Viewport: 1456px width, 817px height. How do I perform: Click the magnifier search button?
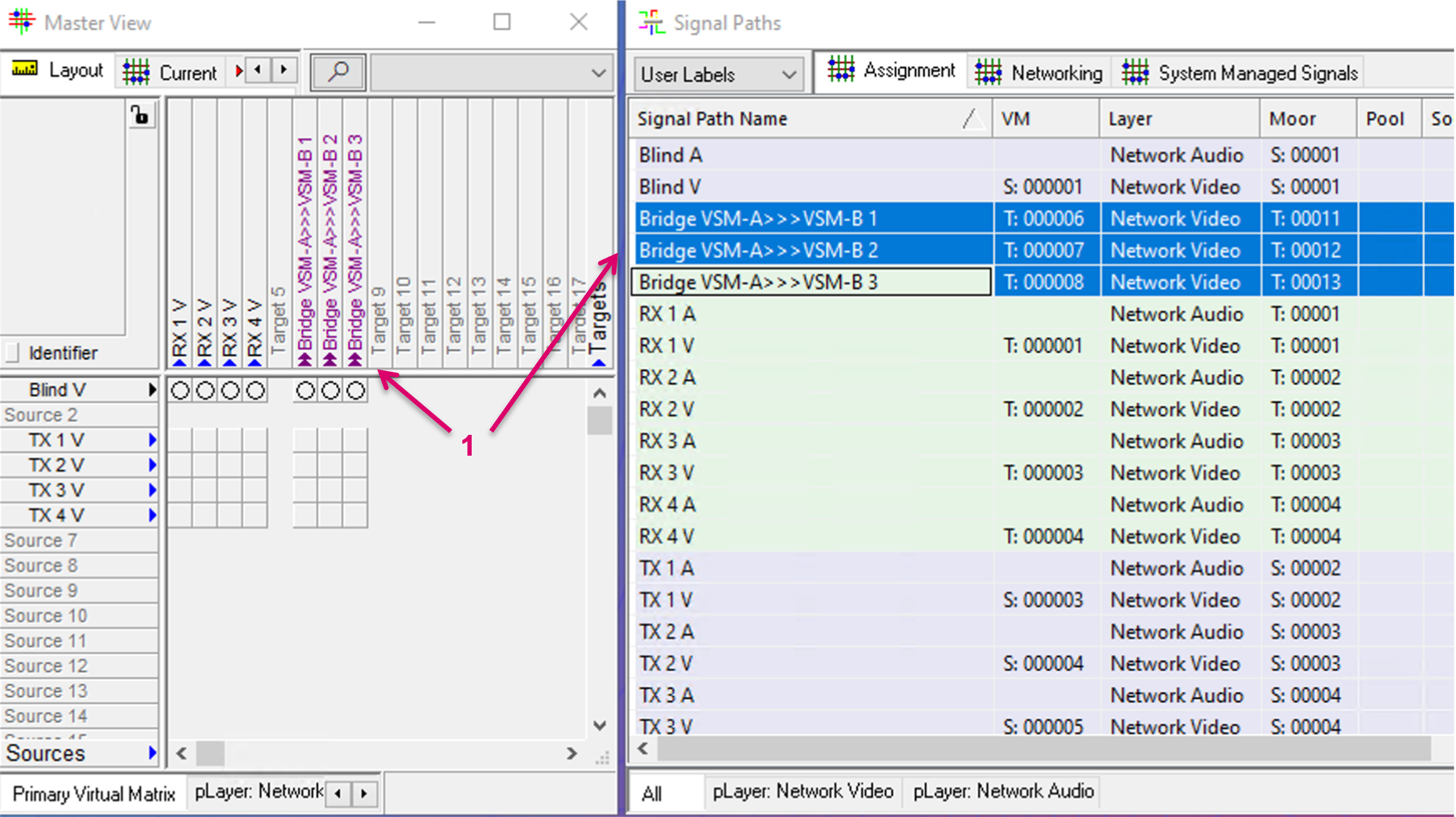click(x=338, y=73)
